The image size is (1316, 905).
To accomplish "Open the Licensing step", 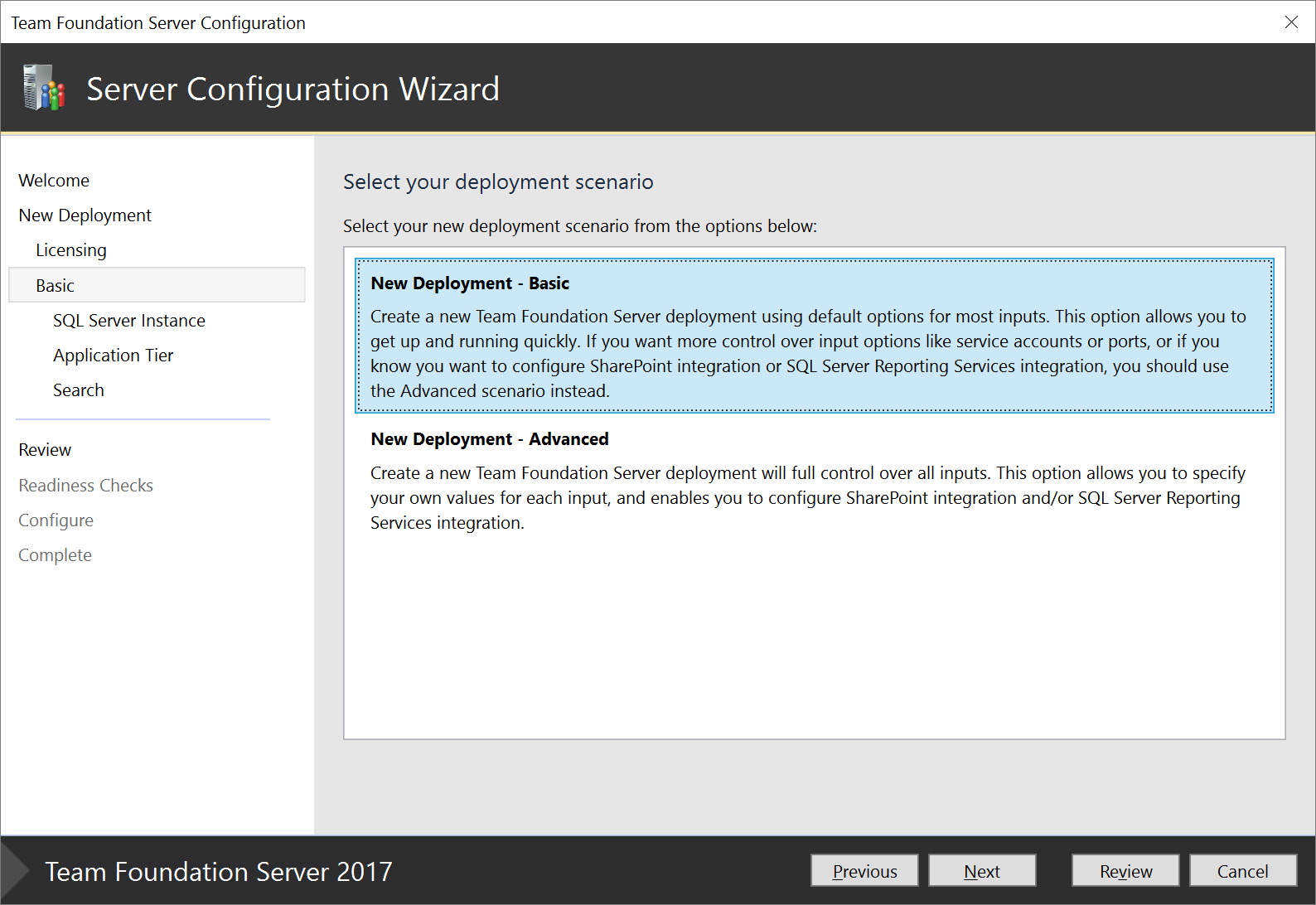I will click(71, 250).
